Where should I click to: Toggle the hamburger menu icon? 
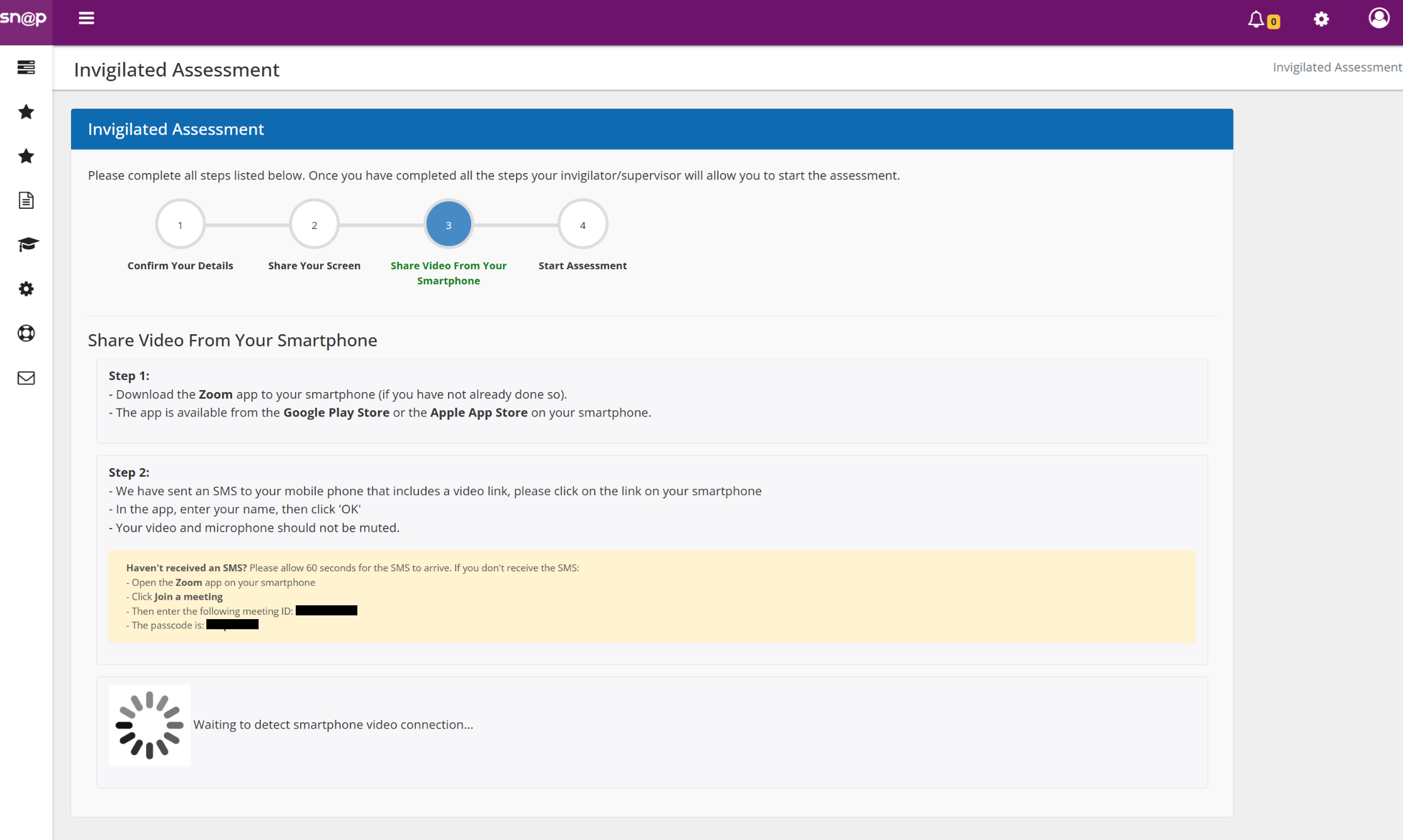[x=86, y=18]
